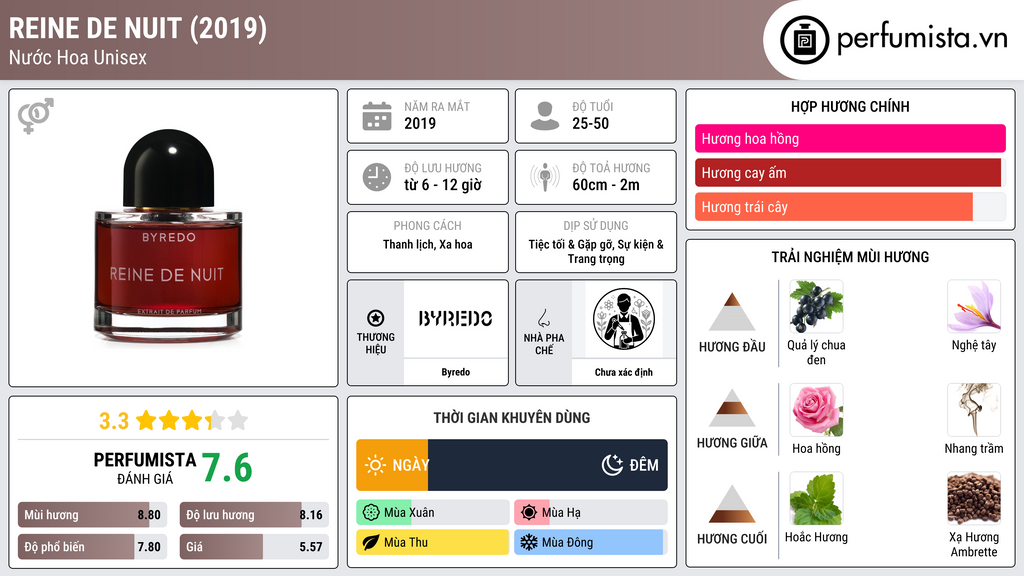Click the Hoa hồng note image
This screenshot has height=576, width=1024.
(816, 410)
